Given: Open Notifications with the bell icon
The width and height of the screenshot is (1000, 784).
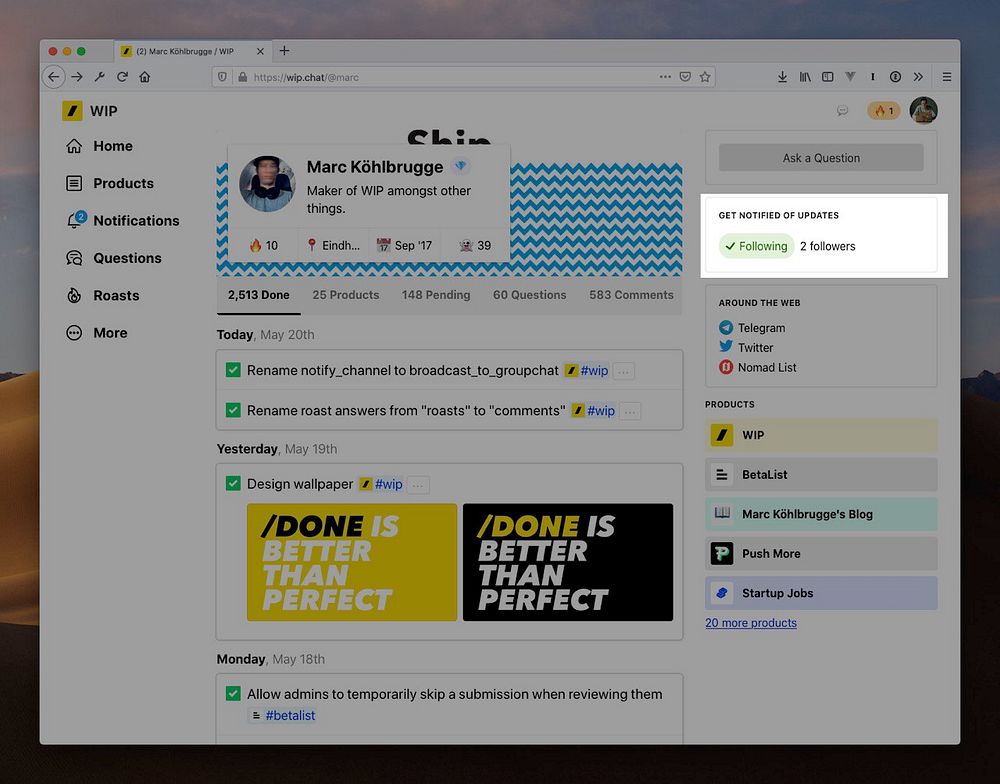Looking at the screenshot, I should 122,220.
